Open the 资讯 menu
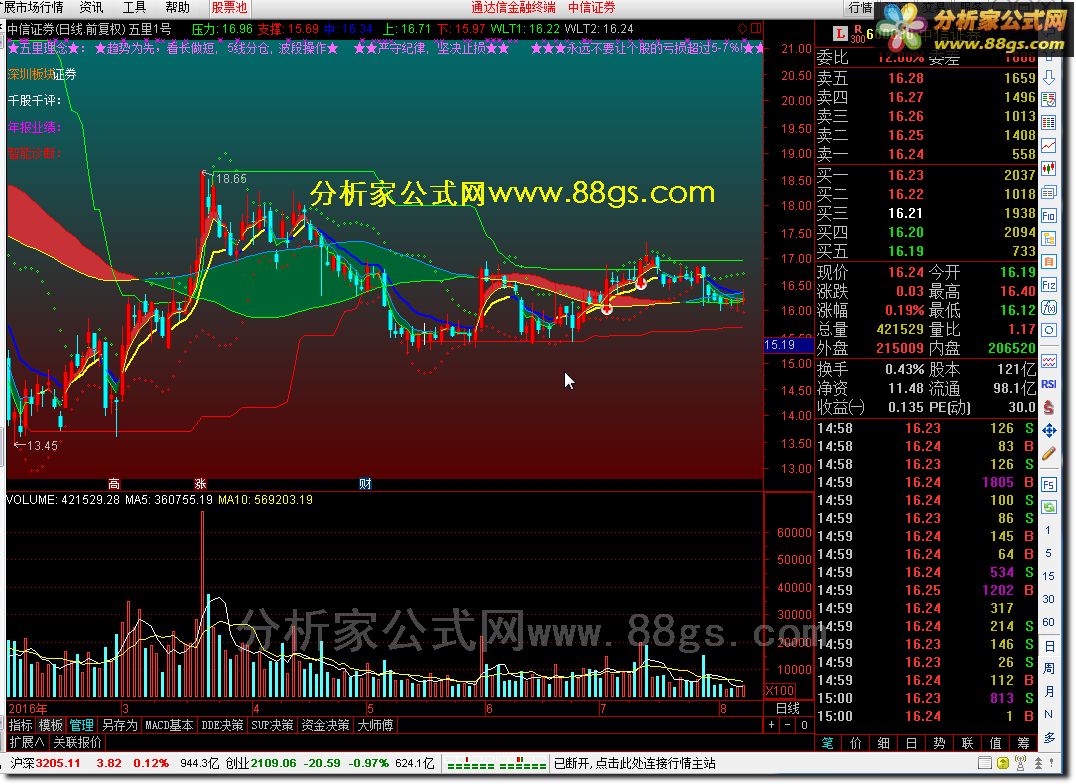Image resolution: width=1076 pixels, height=784 pixels. 91,8
